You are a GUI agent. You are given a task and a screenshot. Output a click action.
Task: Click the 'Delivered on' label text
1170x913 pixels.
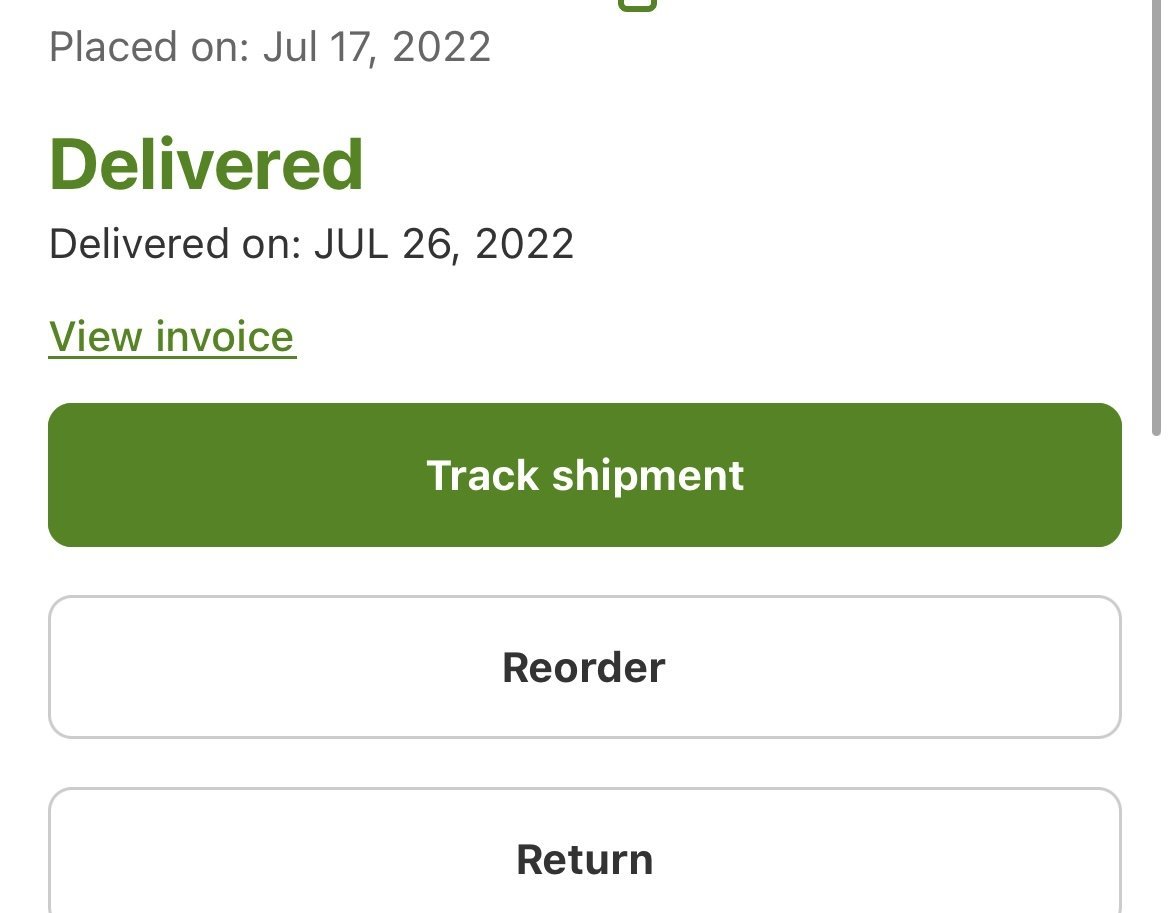[x=175, y=244]
